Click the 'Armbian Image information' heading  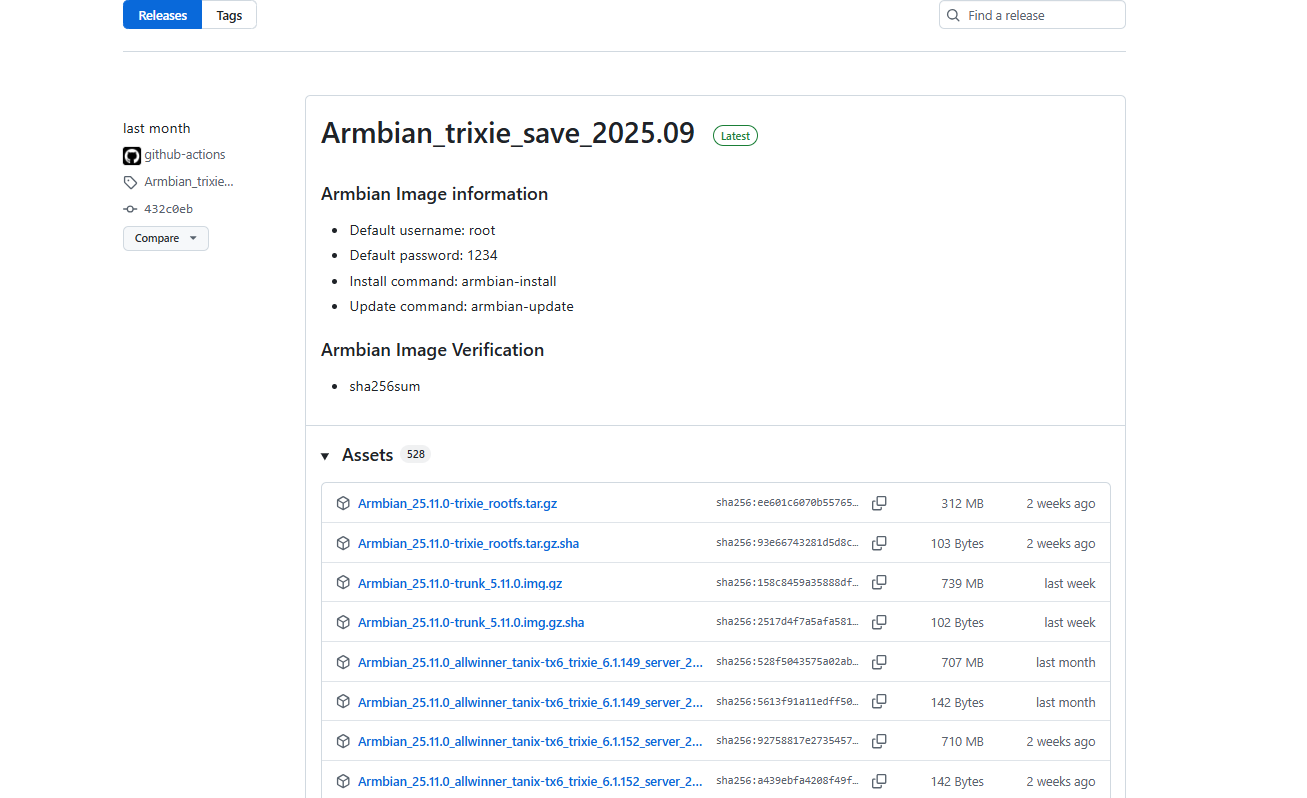[x=434, y=194]
